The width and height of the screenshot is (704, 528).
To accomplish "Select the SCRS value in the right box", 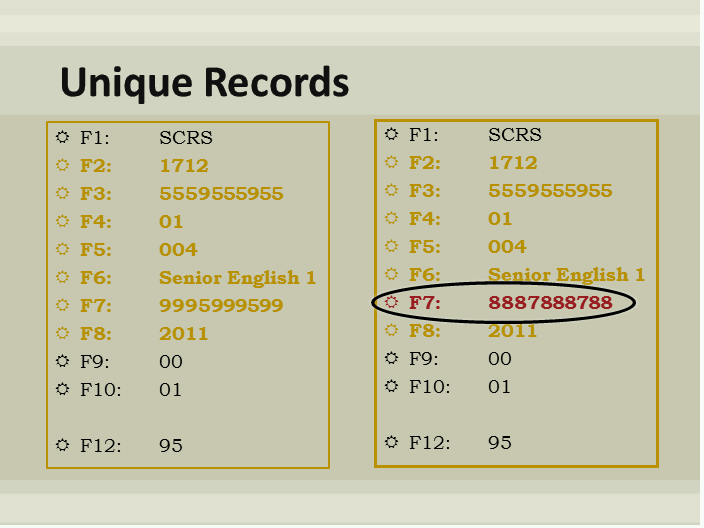I will 514,134.
